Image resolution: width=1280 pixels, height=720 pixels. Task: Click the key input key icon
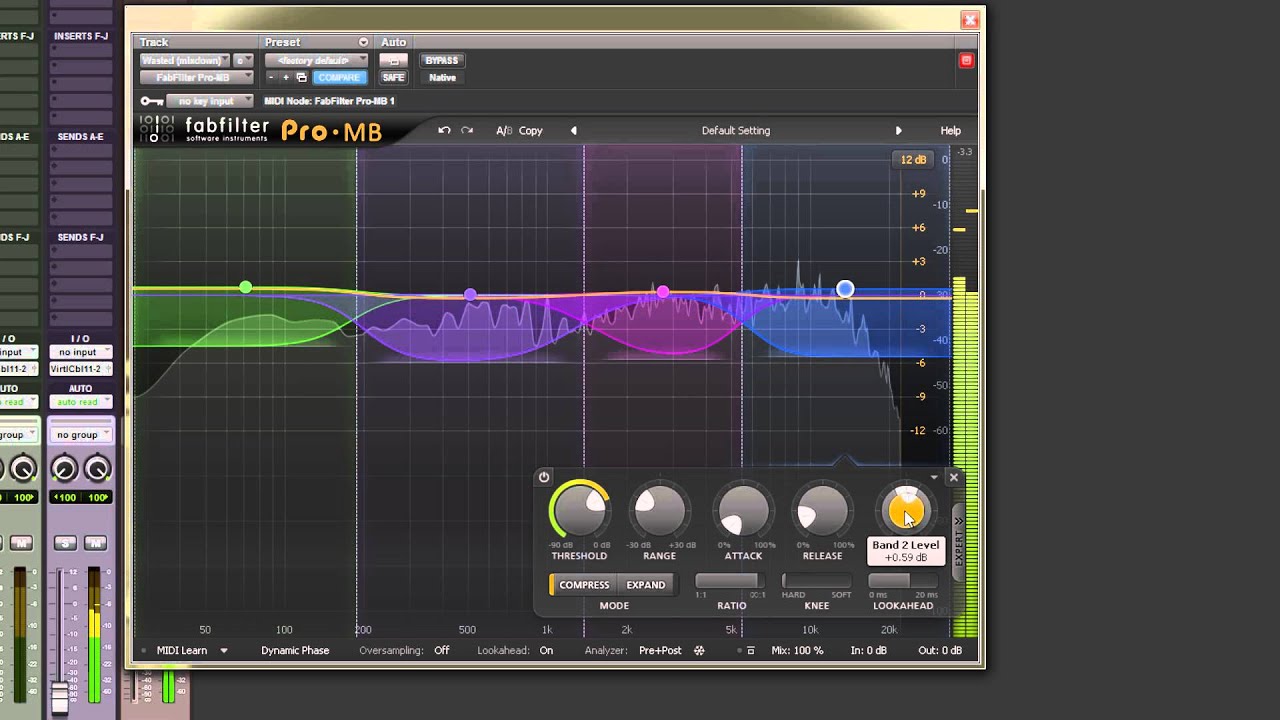click(x=152, y=101)
